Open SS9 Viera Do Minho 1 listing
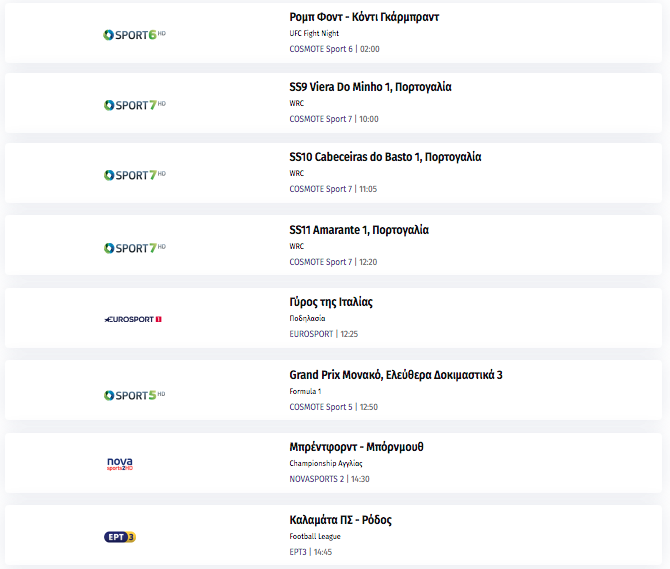 [x=370, y=87]
